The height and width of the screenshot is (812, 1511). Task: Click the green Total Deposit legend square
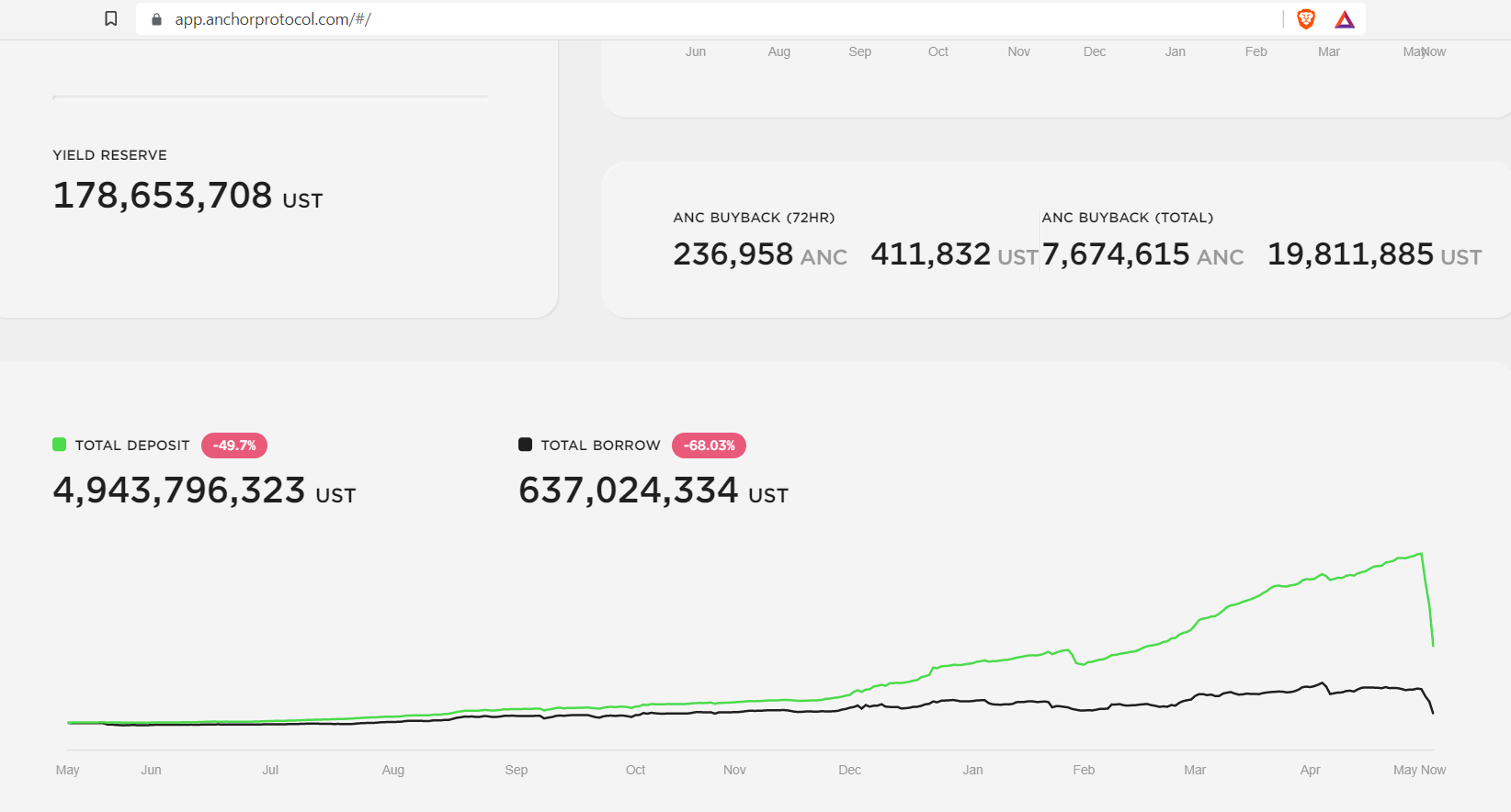click(x=60, y=445)
